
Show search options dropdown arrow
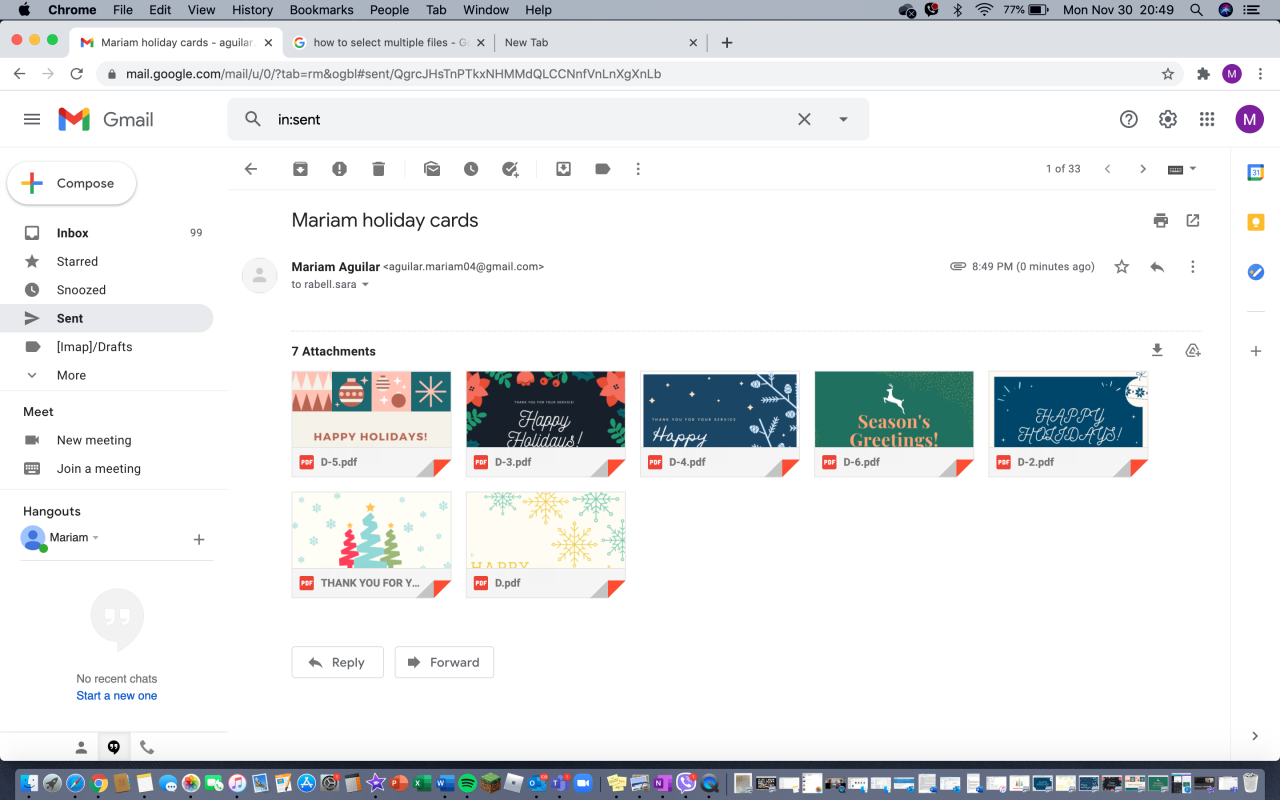coord(843,119)
